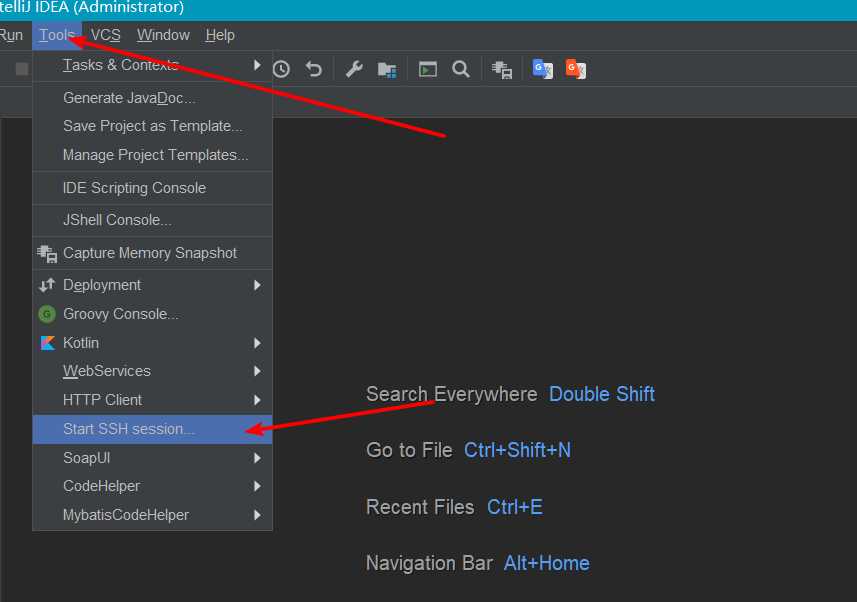Select Manage Project Templates entry
The height and width of the screenshot is (602, 857).
152,155
